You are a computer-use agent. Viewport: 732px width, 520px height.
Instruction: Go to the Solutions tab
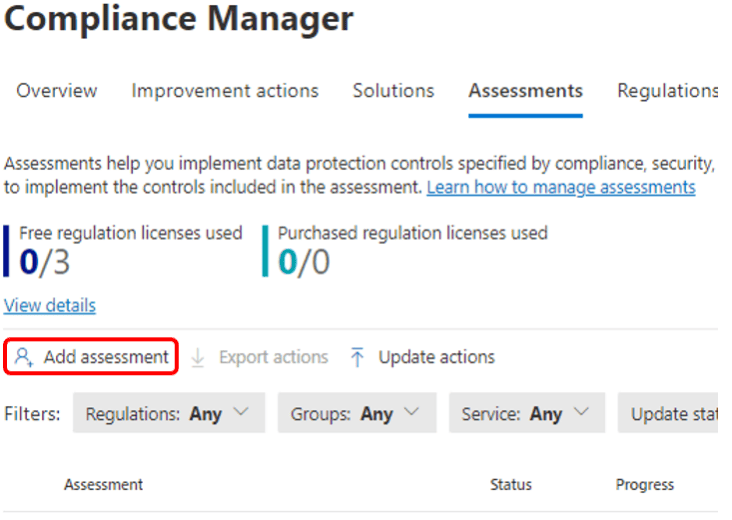point(394,91)
